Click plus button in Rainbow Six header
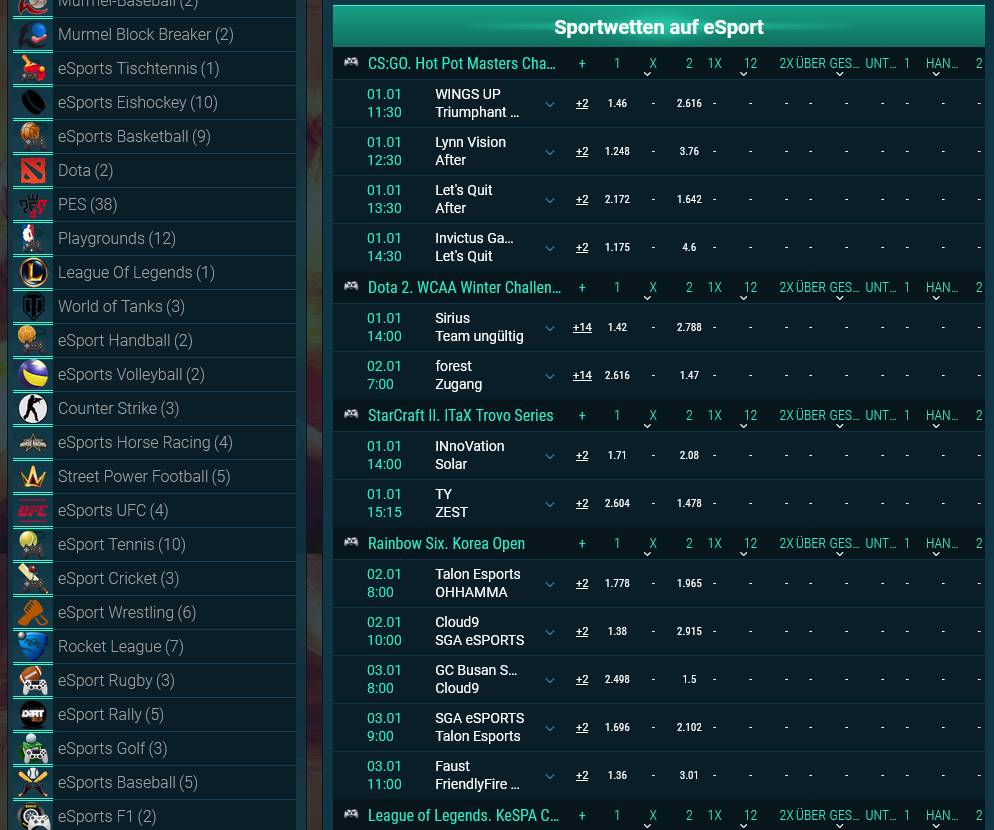Screen dimensions: 994x830 [582, 543]
